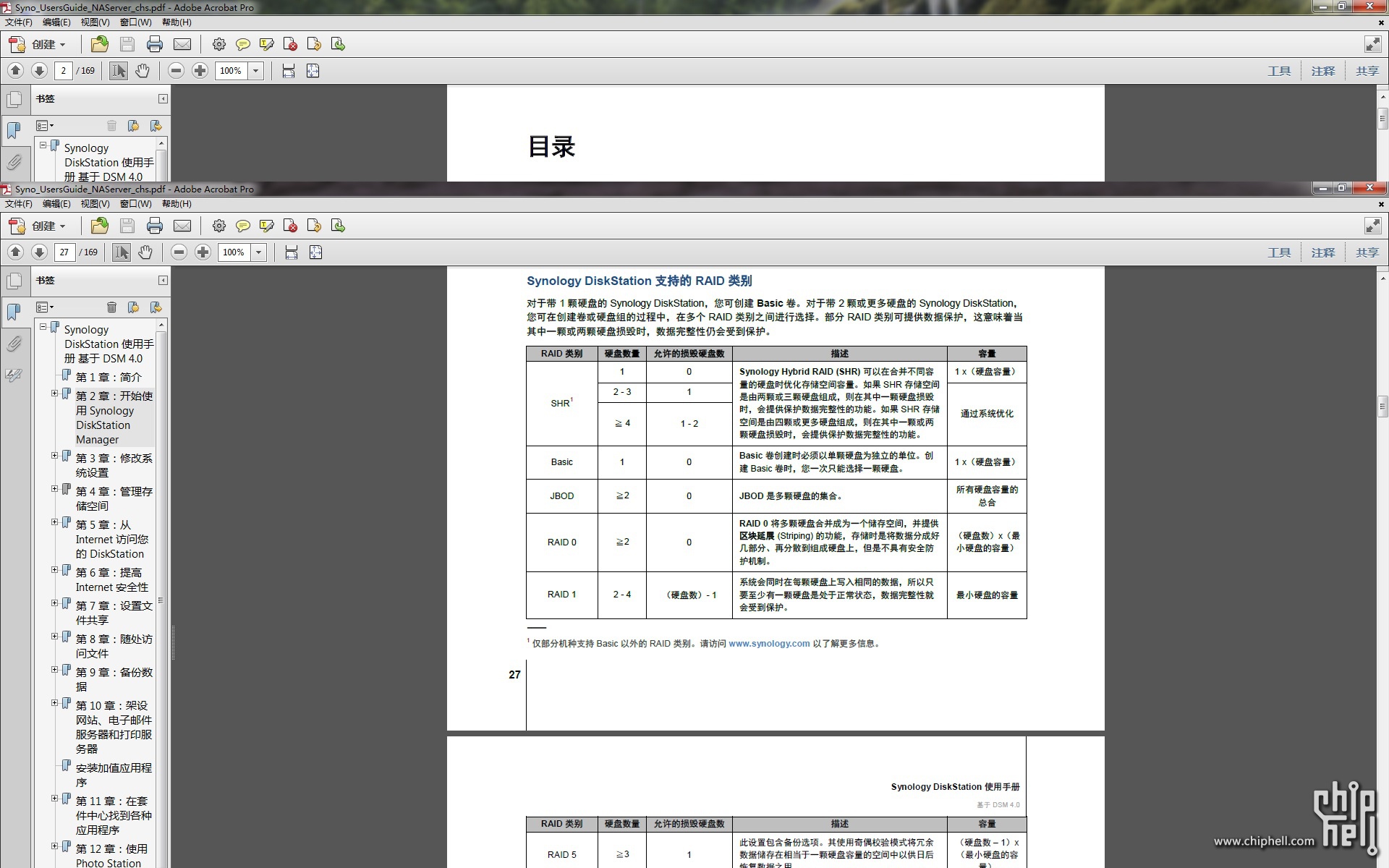Collapse the 书签 panel in the back window

coord(163,99)
